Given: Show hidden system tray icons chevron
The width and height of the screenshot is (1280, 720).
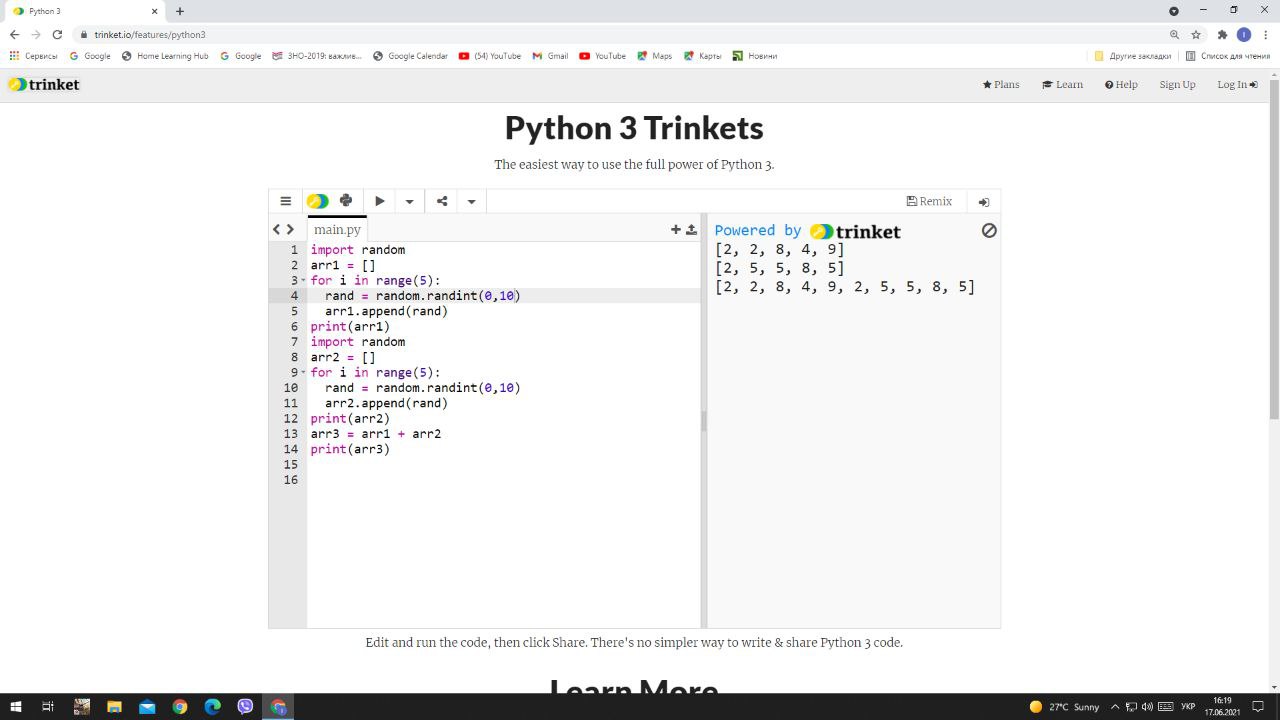Looking at the screenshot, I should [1115, 707].
